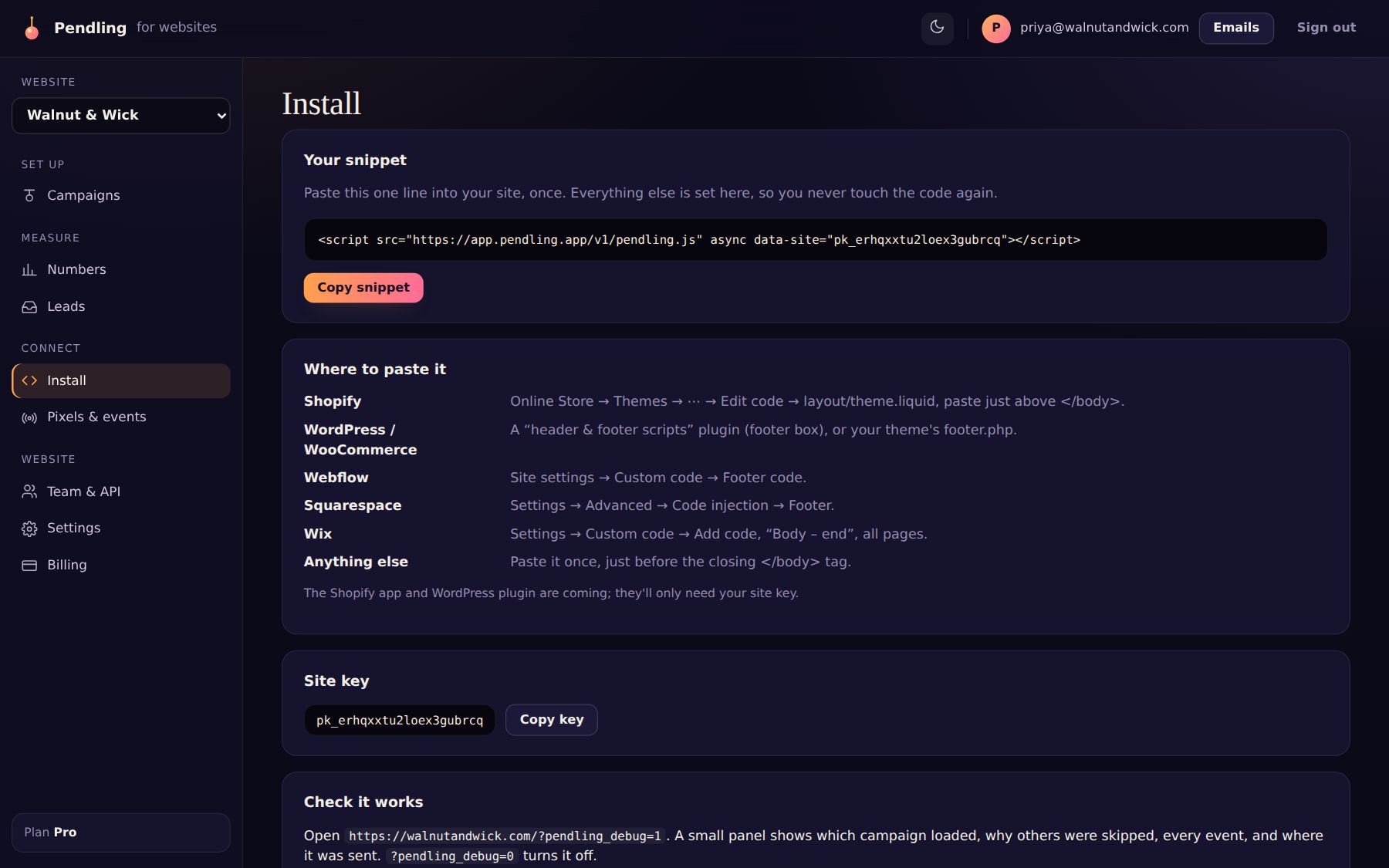1389x868 pixels.
Task: Open the Numbers page
Action: pos(121,269)
